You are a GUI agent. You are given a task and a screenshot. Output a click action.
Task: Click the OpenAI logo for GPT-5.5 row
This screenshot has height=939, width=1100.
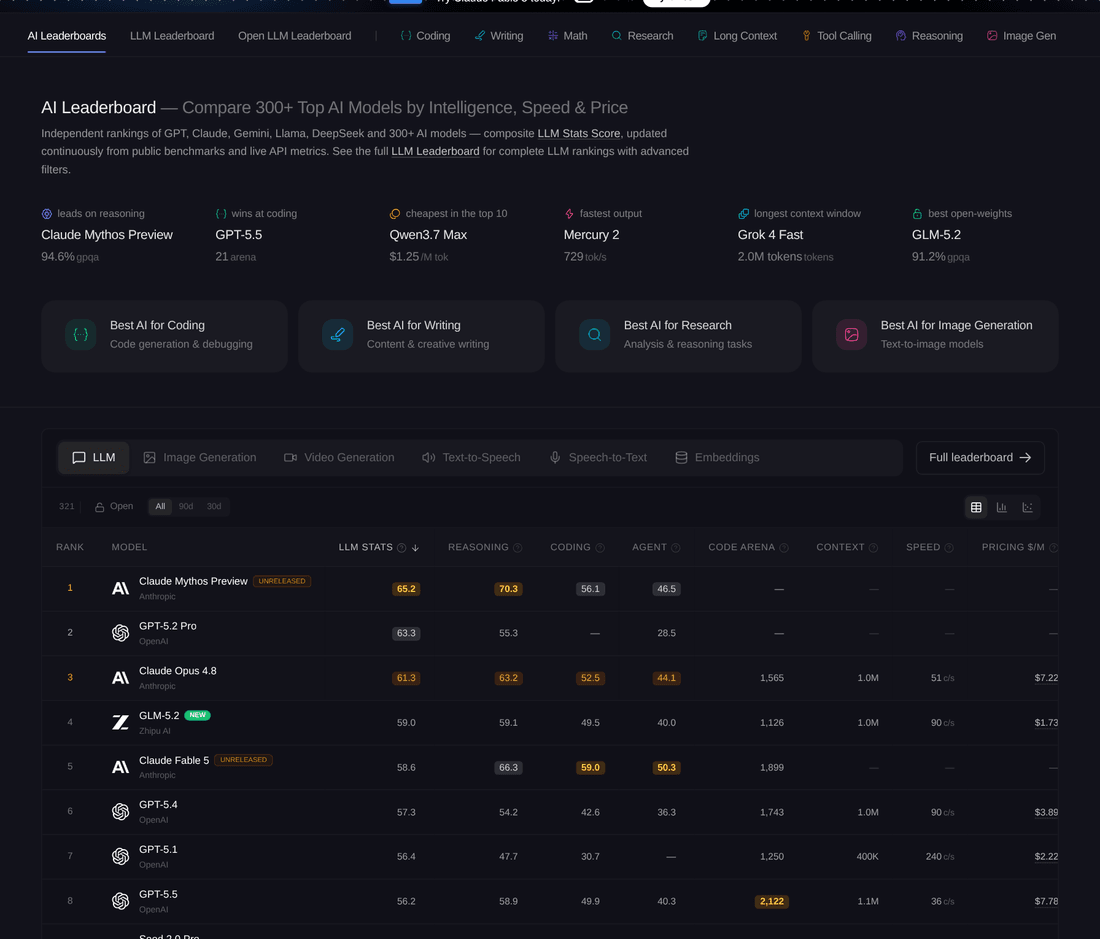pos(121,901)
